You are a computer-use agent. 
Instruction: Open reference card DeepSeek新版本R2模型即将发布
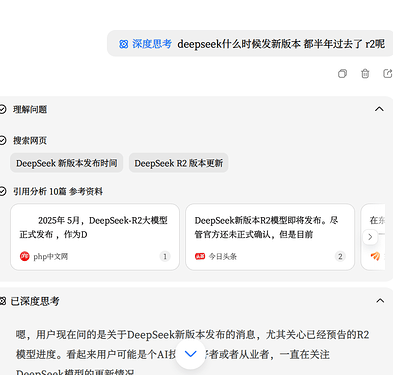pos(270,237)
